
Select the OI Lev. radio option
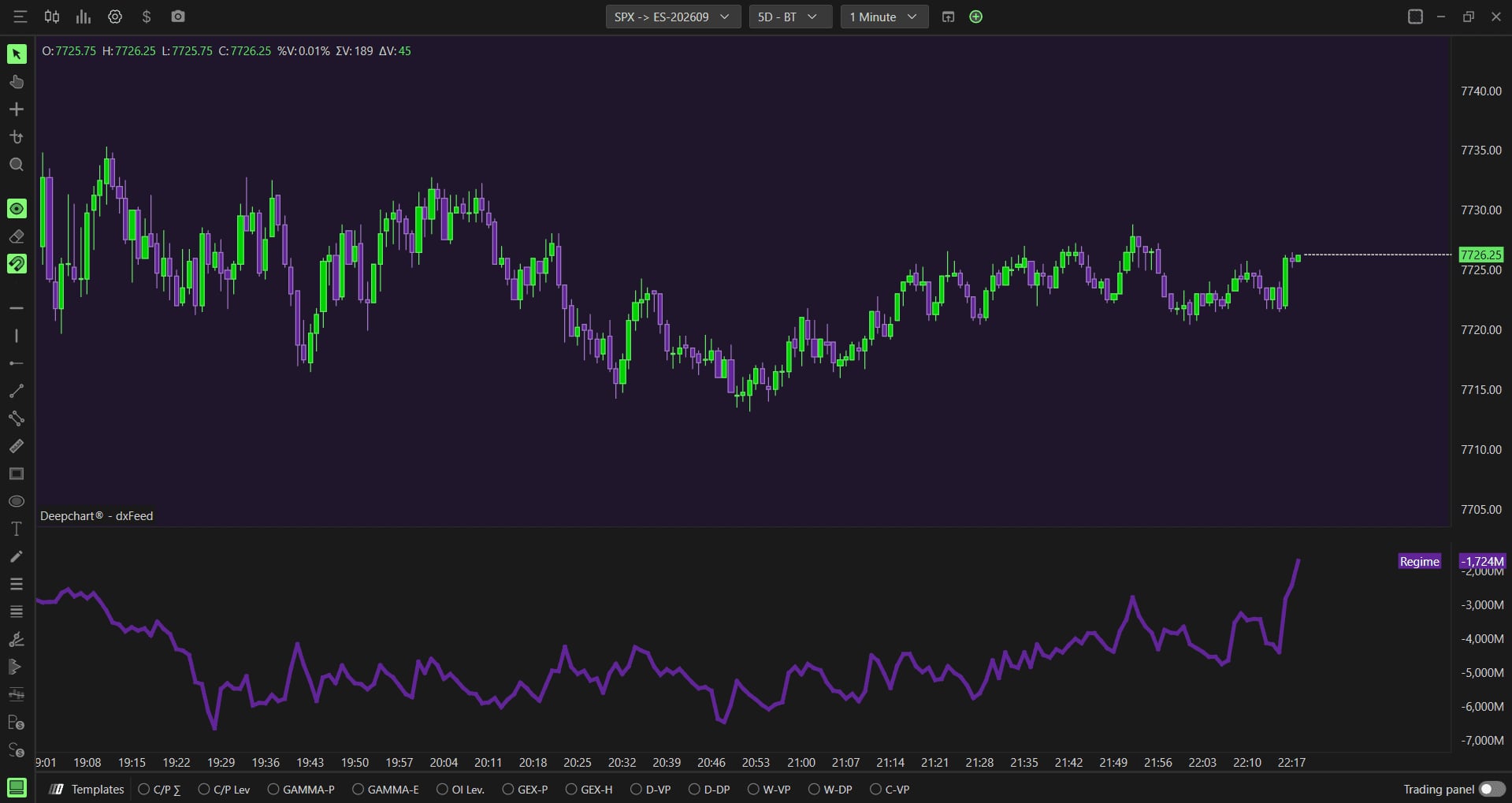(x=460, y=789)
